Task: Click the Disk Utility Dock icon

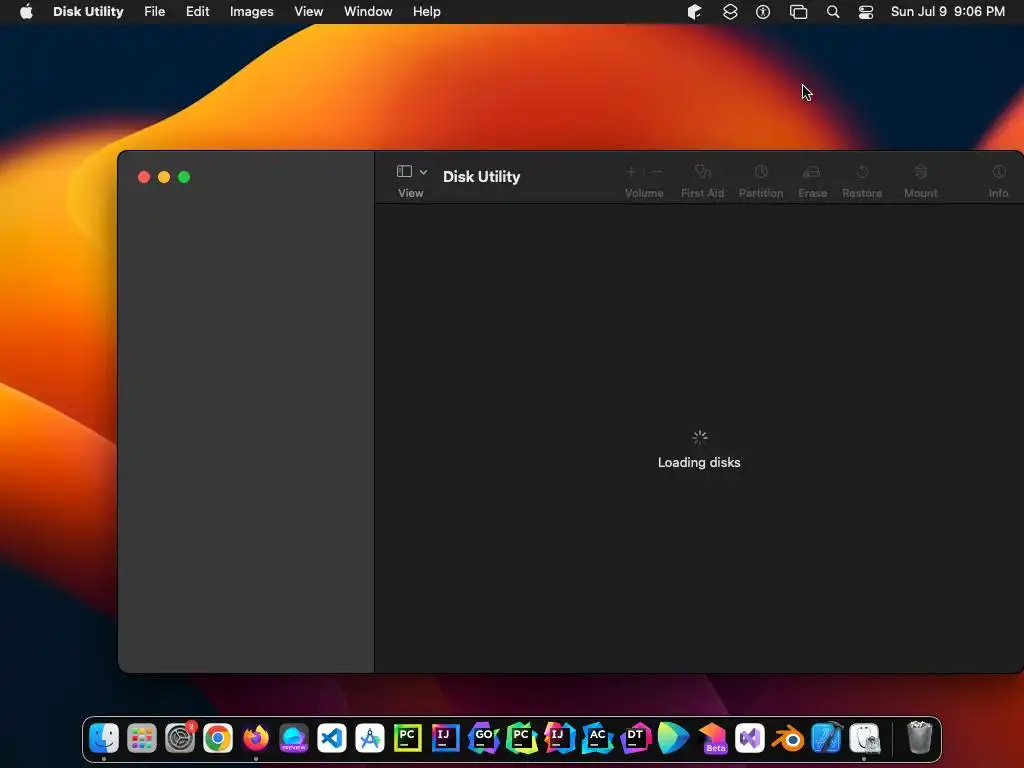Action: click(865, 739)
